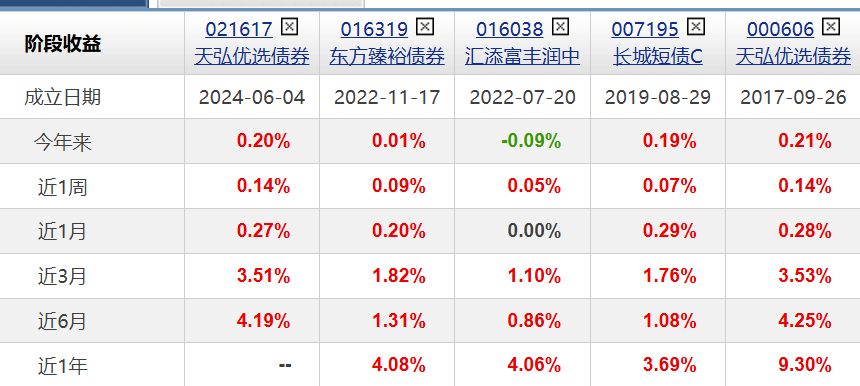The height and width of the screenshot is (386, 860).
Task: Delete fund 007195 column using X box
Action: pyautogui.click(x=695, y=26)
